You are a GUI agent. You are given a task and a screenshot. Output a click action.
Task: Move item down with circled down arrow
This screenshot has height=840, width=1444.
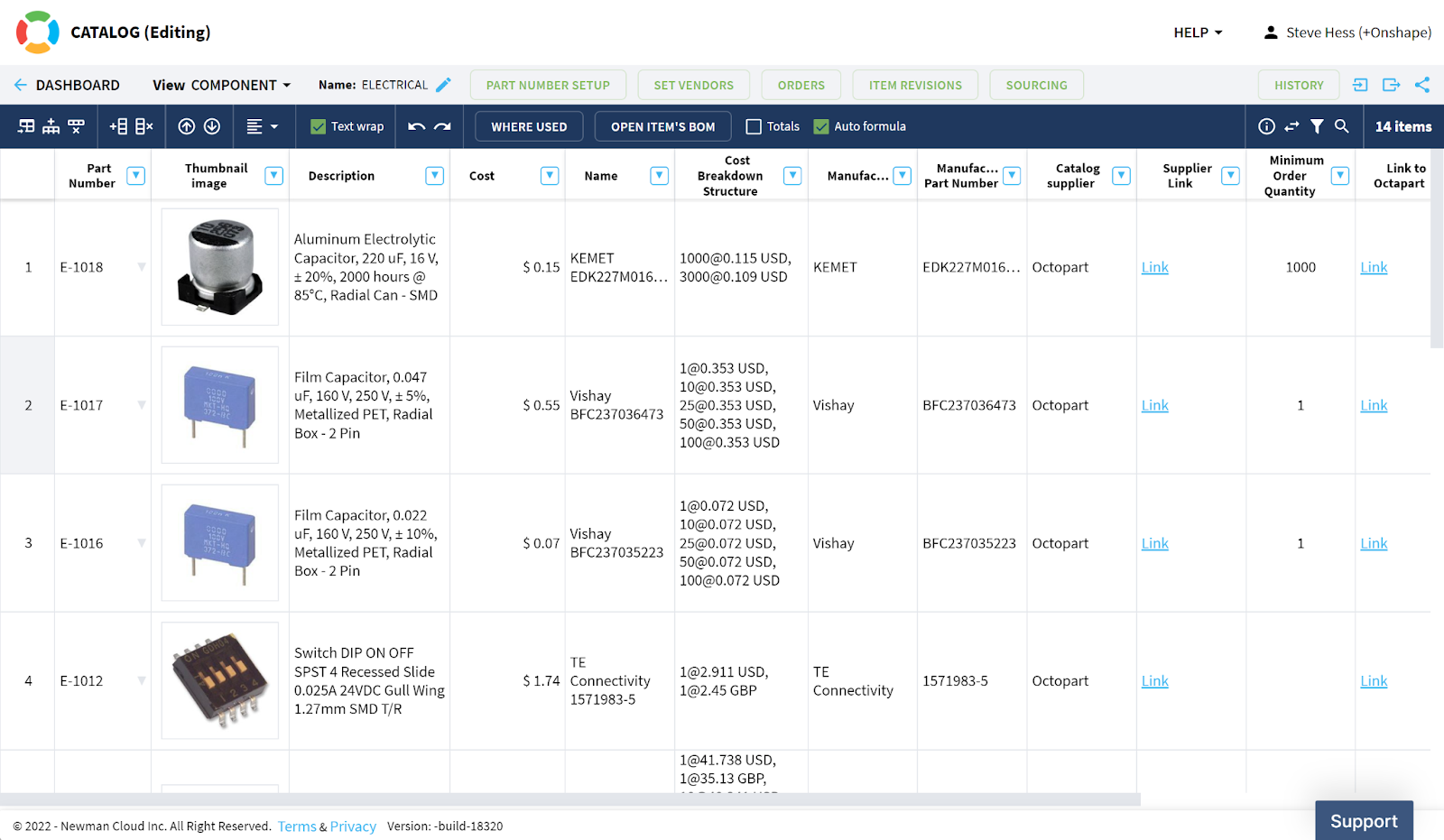[x=212, y=126]
